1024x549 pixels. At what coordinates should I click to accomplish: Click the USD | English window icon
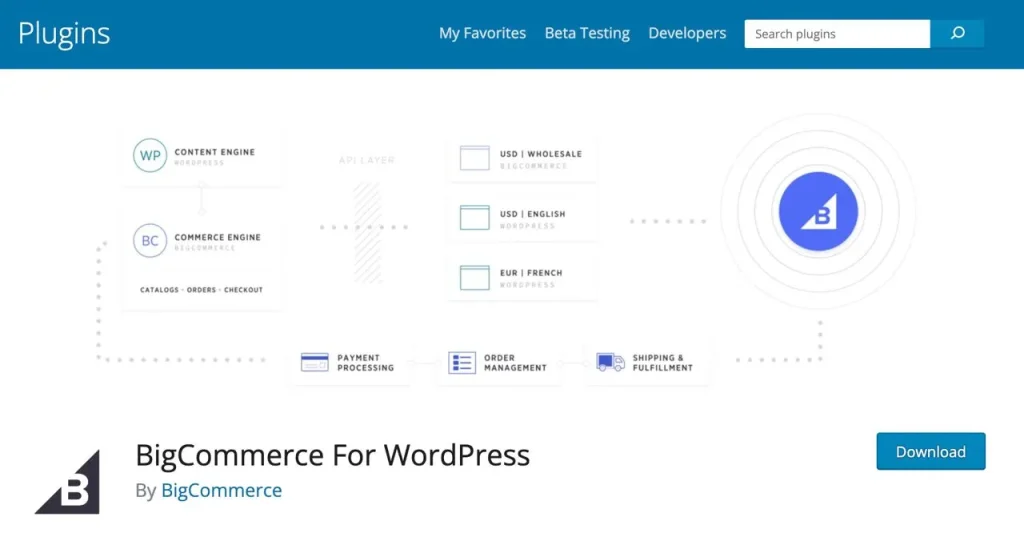(475, 217)
